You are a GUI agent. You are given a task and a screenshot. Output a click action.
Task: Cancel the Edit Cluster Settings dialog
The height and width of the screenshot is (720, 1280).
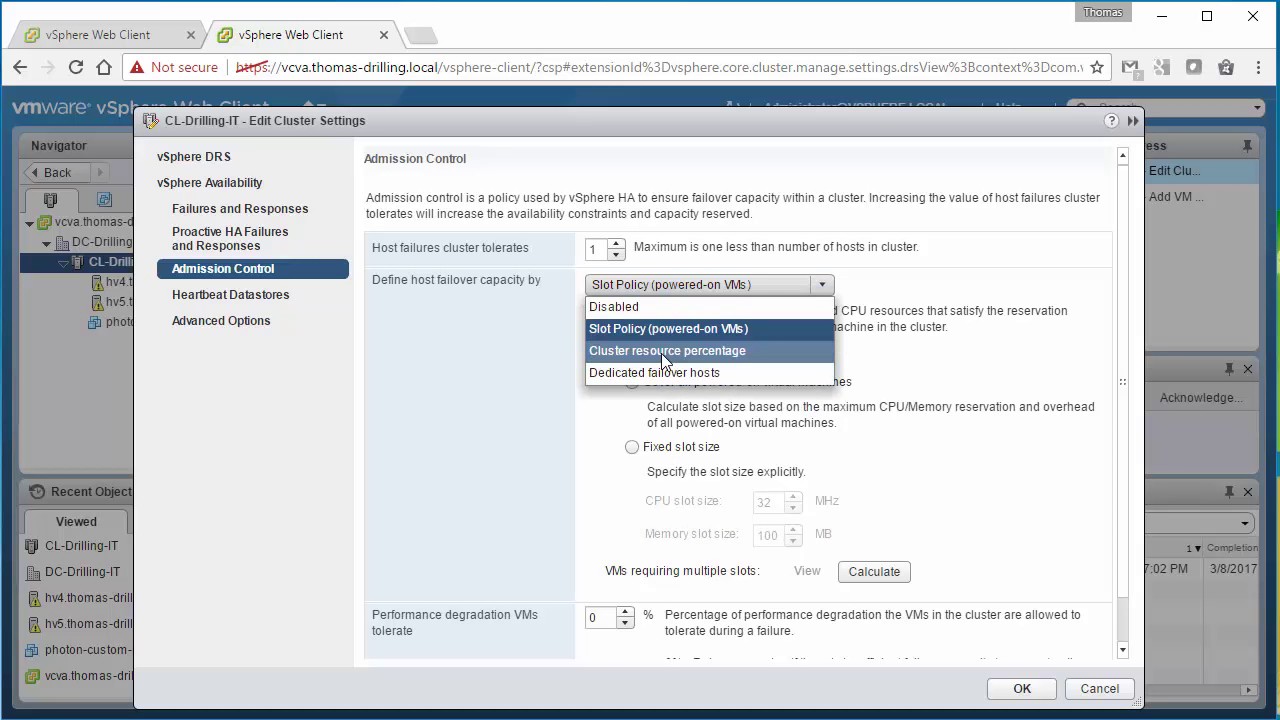[1100, 689]
